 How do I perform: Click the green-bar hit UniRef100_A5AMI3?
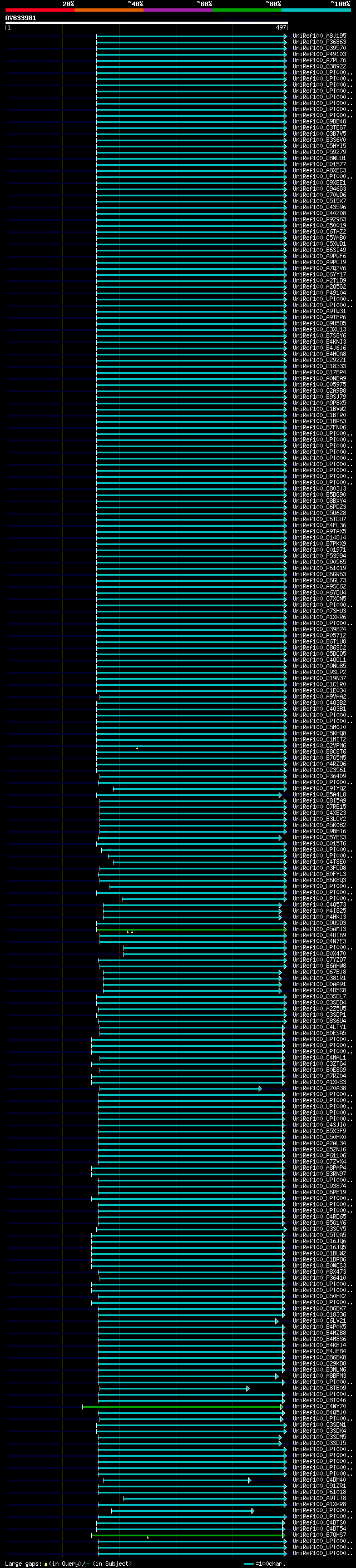319,929
